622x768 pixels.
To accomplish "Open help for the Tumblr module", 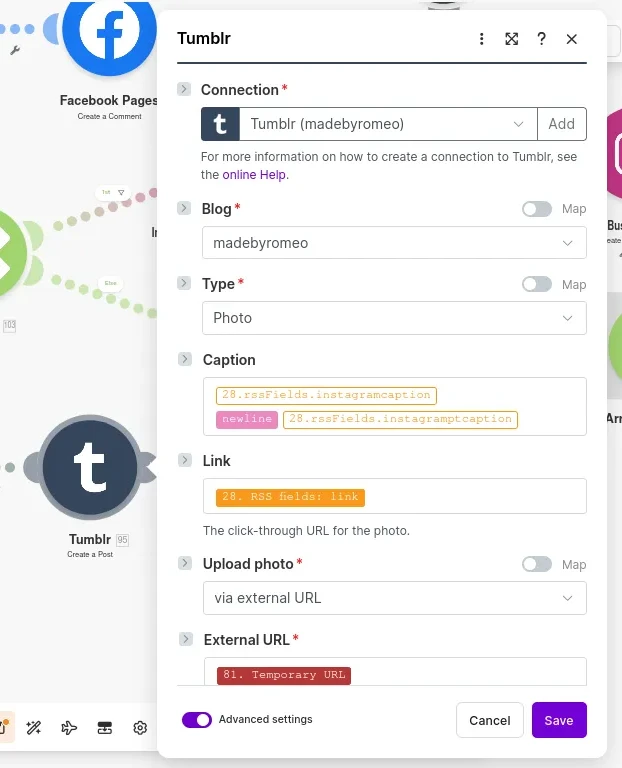I will click(x=541, y=39).
